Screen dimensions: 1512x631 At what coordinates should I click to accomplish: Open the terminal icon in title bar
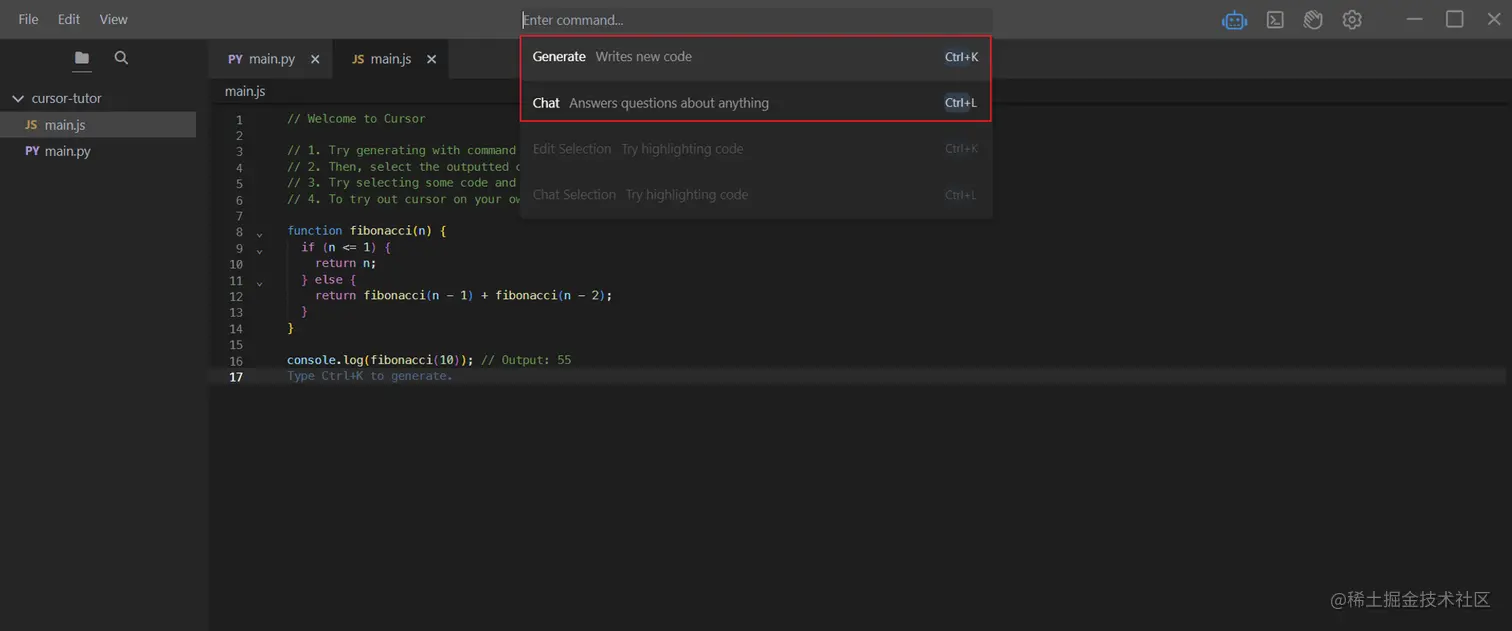1275,20
